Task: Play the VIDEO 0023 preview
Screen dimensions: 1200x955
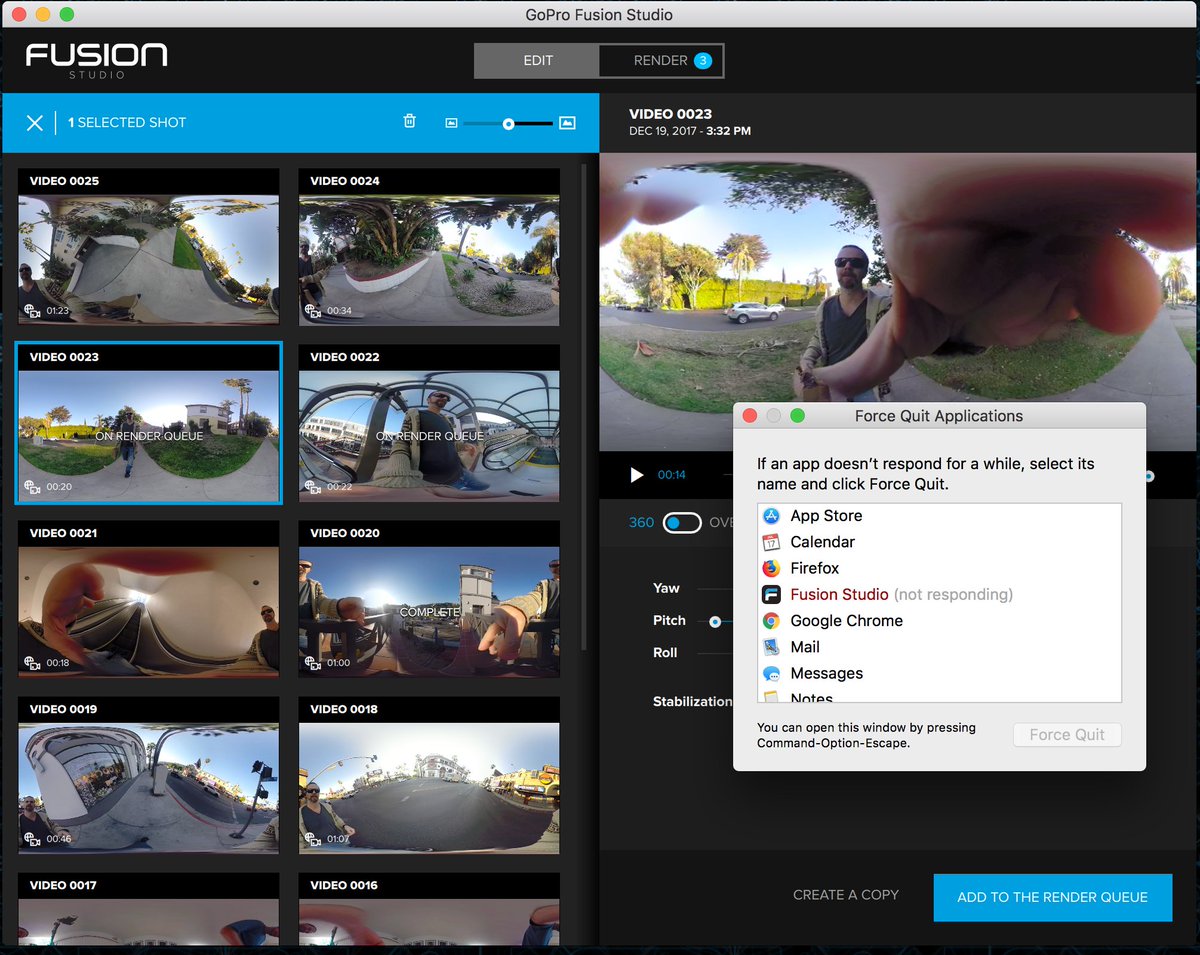Action: click(637, 475)
